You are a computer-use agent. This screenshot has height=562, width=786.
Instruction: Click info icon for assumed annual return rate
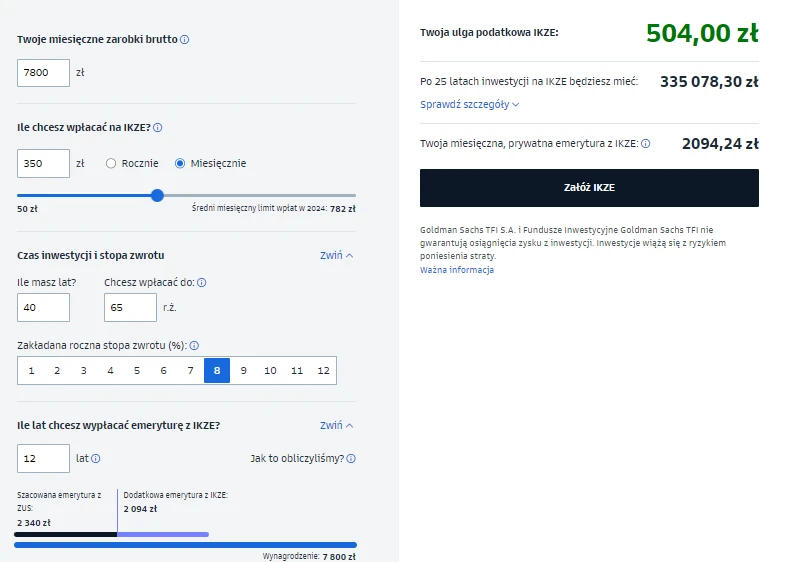pyautogui.click(x=194, y=346)
